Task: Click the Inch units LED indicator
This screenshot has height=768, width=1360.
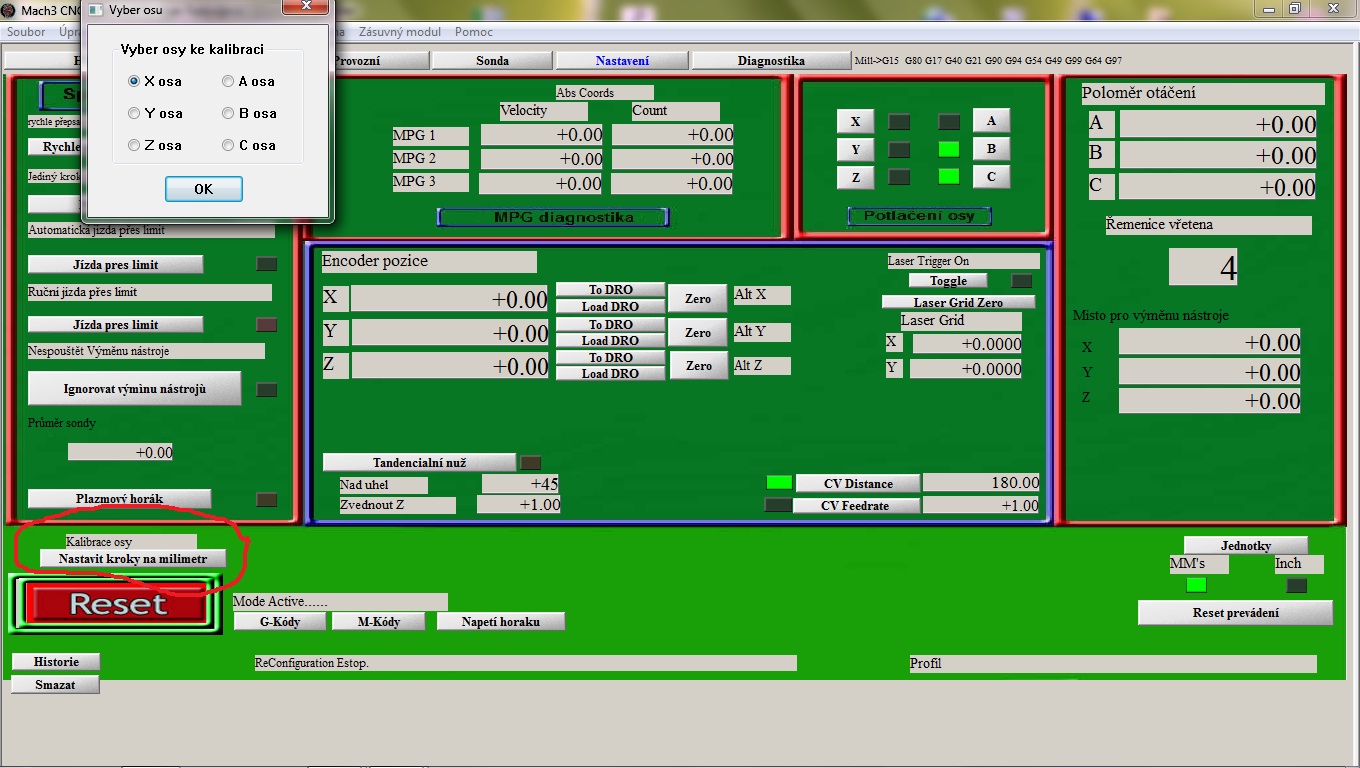Action: 1296,585
